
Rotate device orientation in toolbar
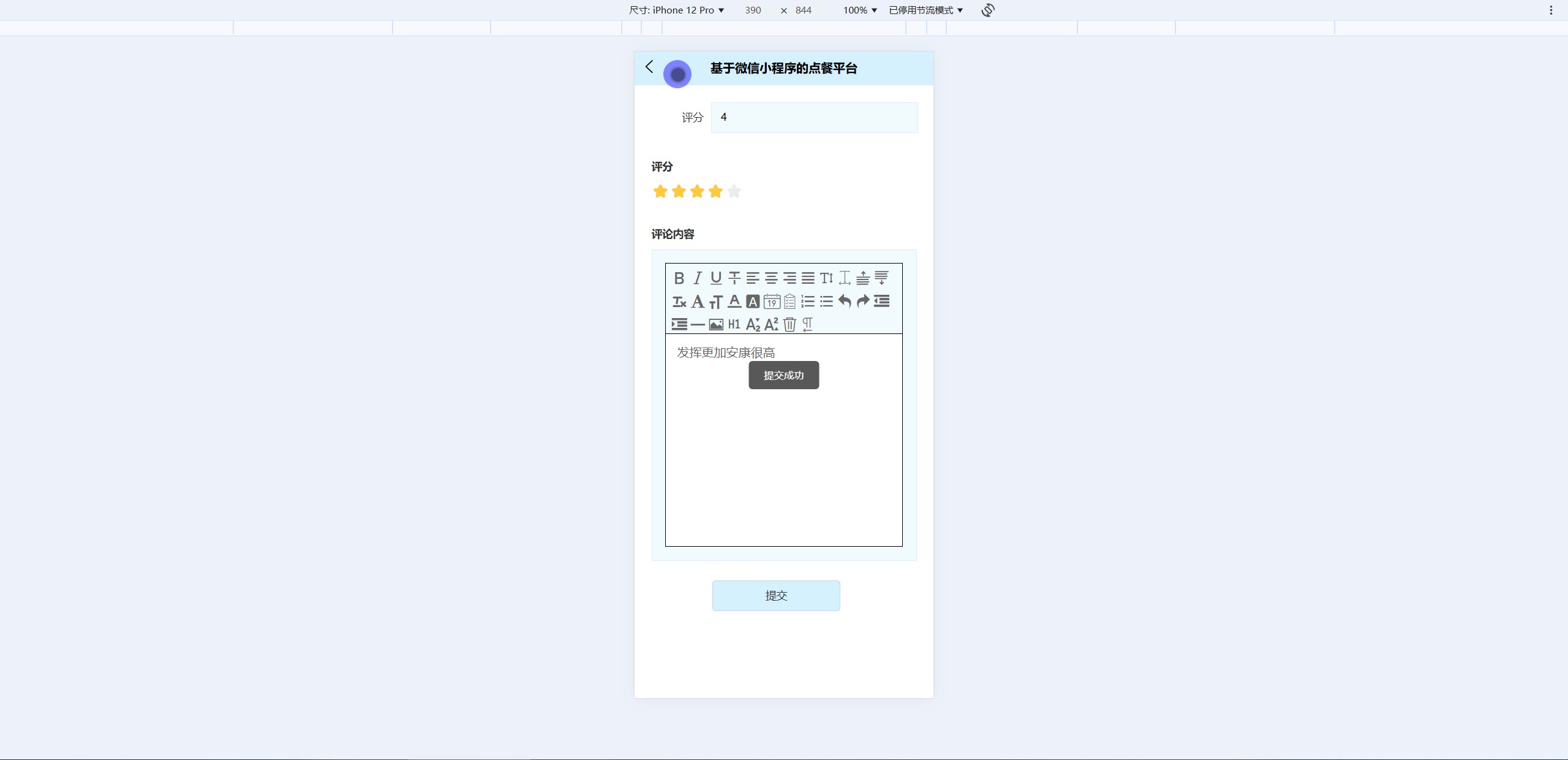987,10
